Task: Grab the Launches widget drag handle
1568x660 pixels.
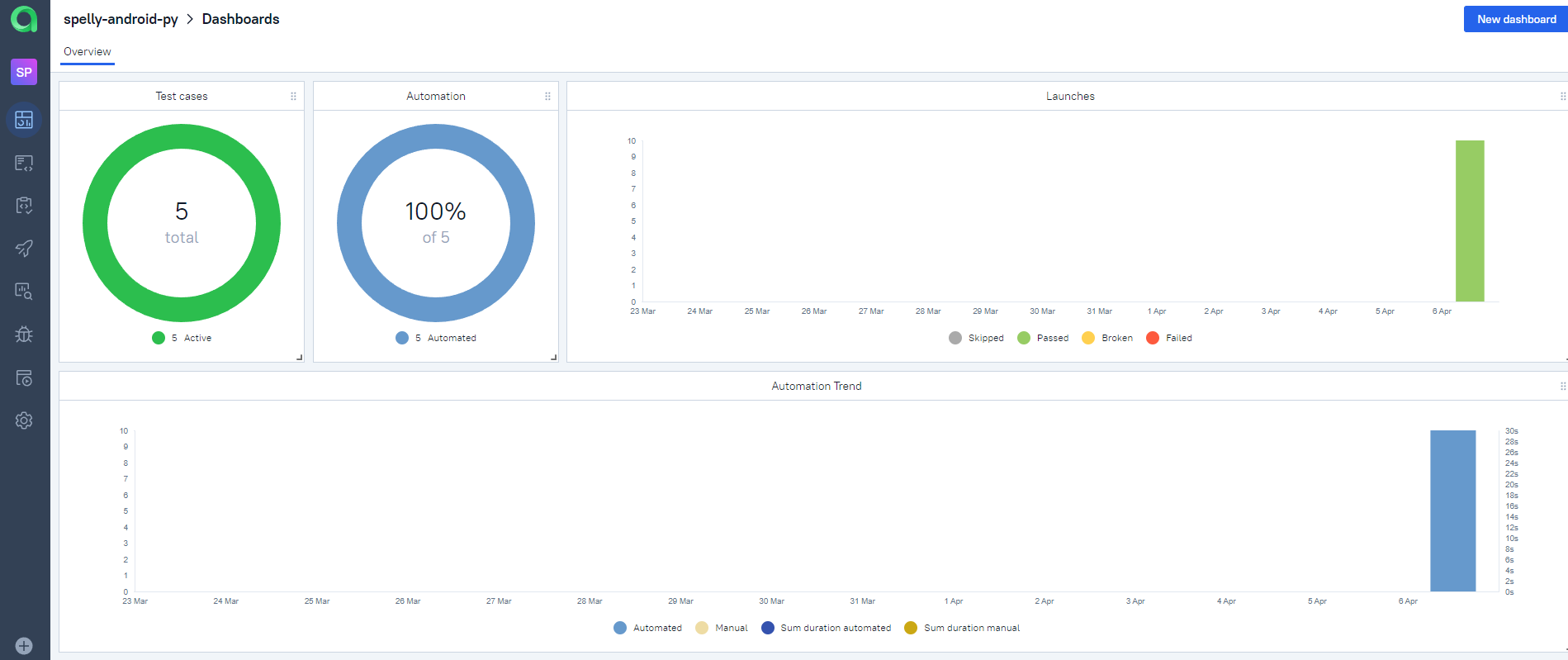Action: coord(1562,97)
